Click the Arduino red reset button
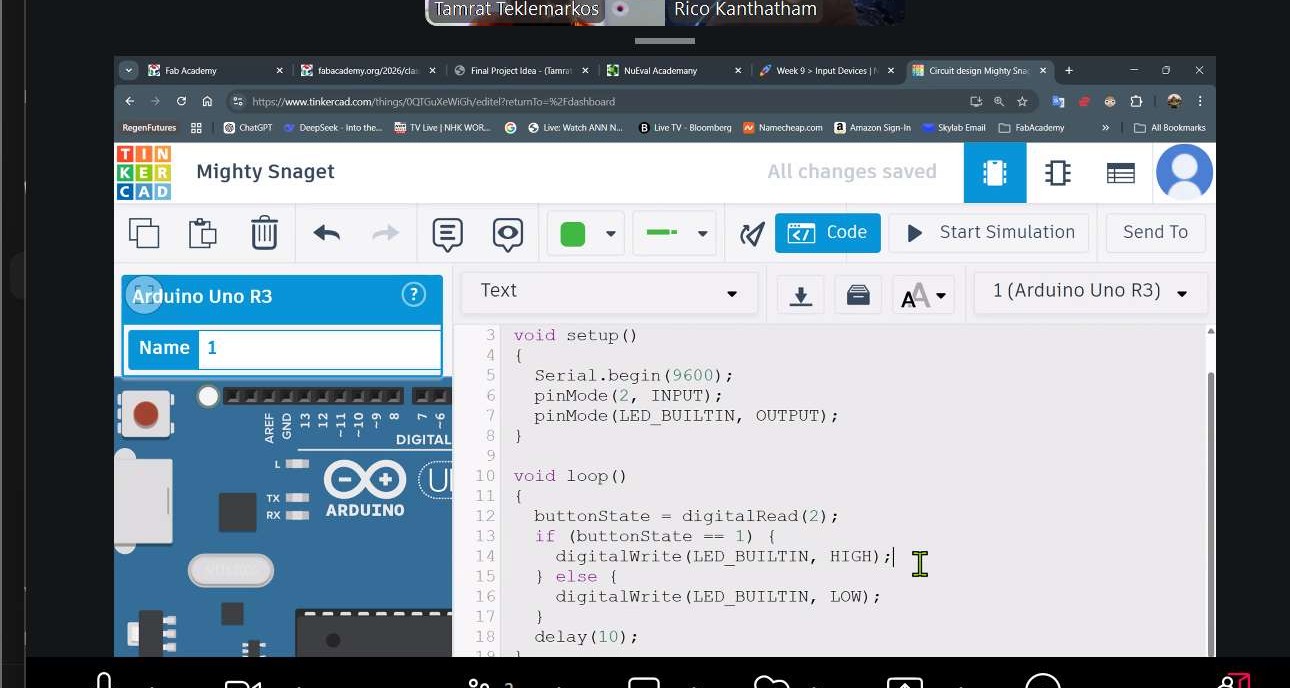The width and height of the screenshot is (1290, 688). tap(146, 414)
